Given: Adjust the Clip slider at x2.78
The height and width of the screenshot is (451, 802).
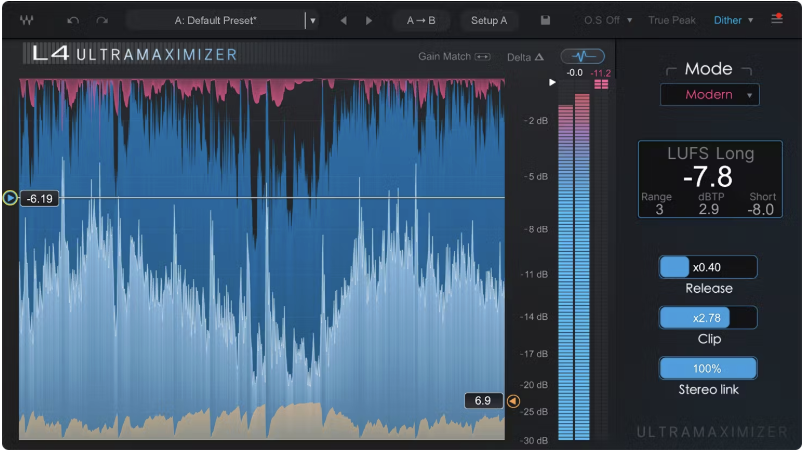Looking at the screenshot, I should tap(708, 318).
